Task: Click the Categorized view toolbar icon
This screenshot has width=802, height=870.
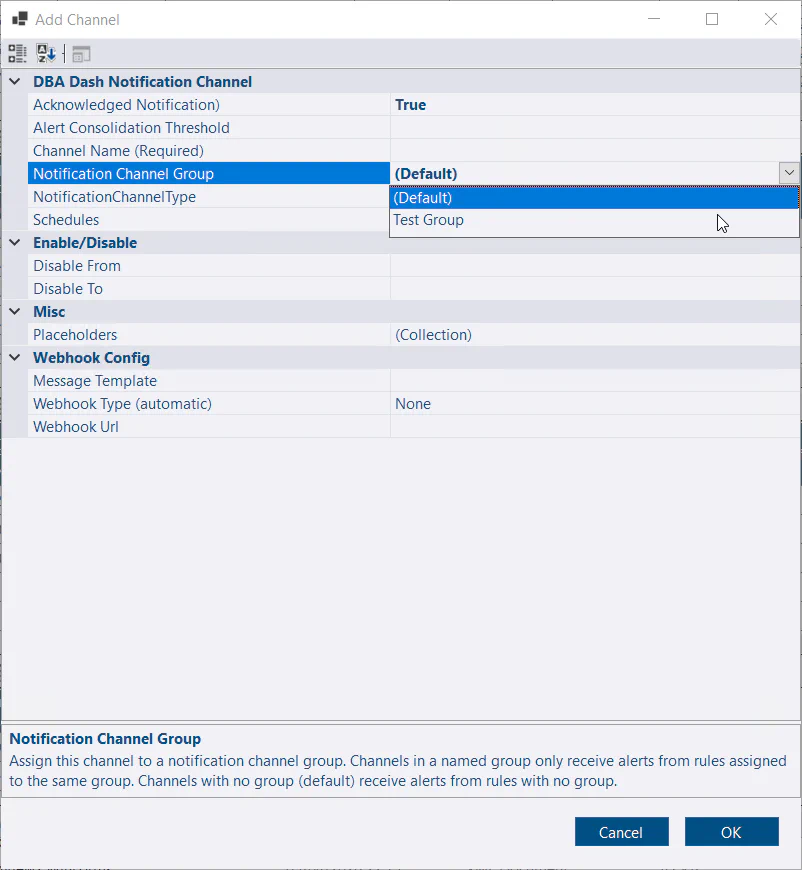Action: click(18, 54)
